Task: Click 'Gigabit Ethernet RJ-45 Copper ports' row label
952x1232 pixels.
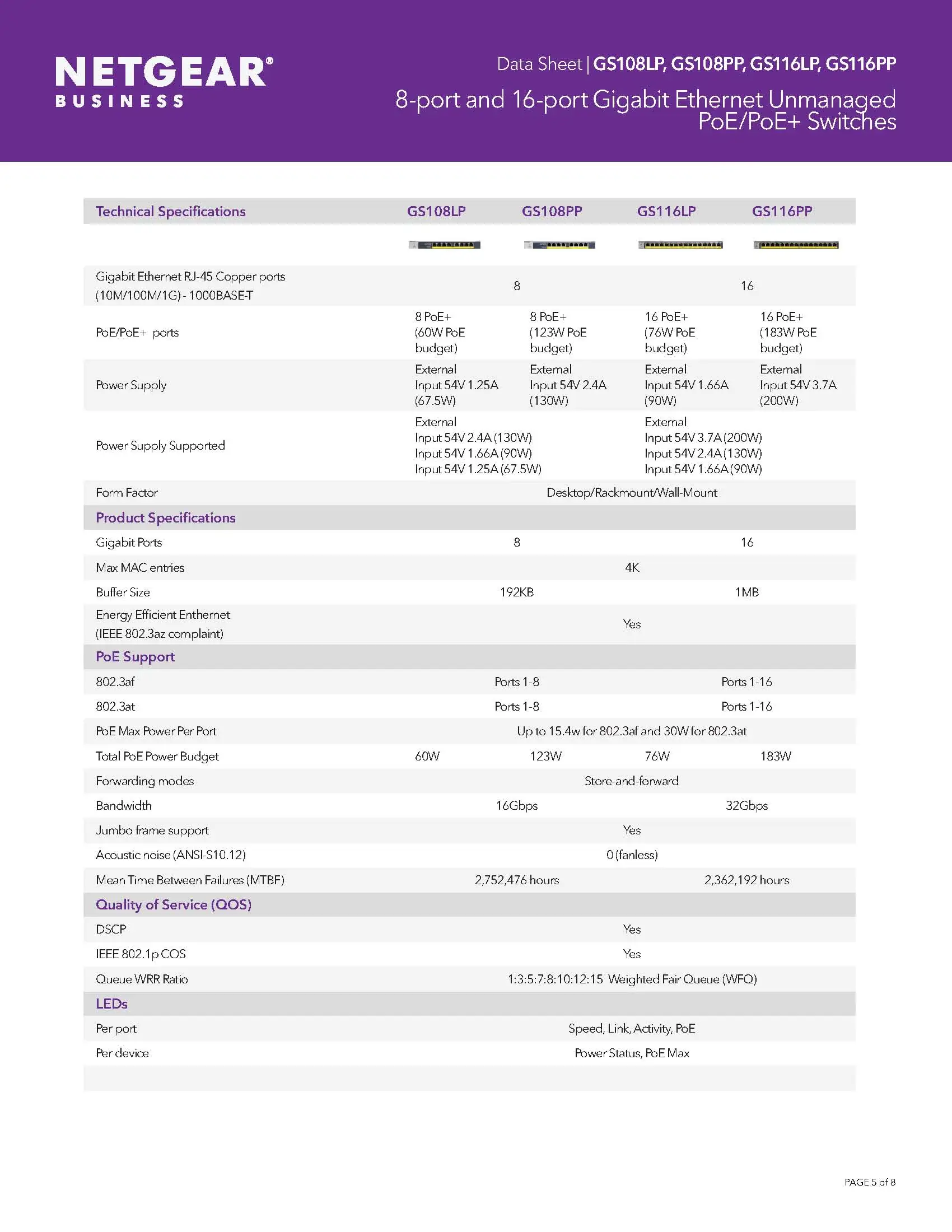Action: tap(190, 277)
